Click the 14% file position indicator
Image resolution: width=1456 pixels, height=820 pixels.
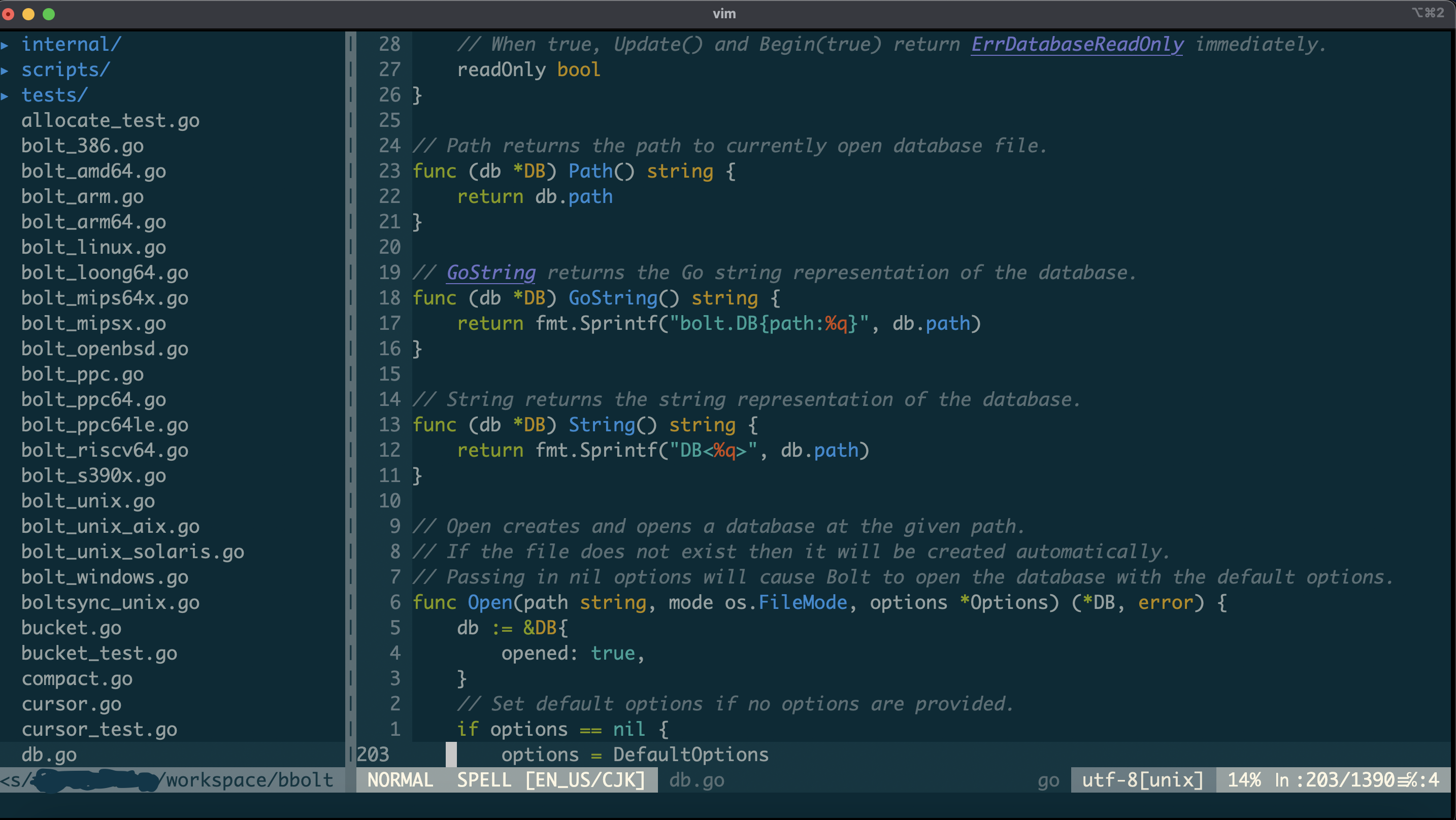coord(1244,780)
